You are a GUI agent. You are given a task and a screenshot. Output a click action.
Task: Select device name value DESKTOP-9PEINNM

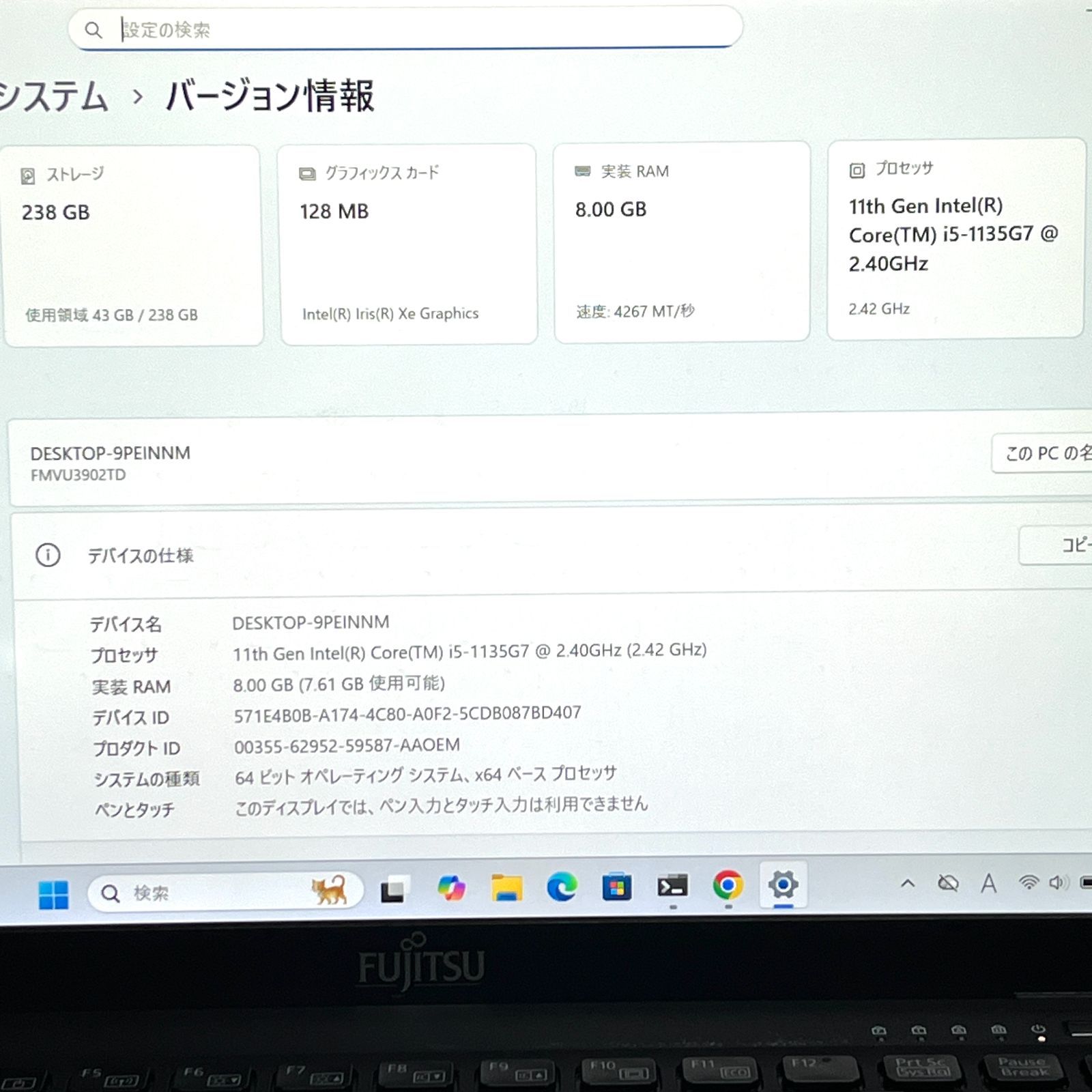tap(311, 622)
